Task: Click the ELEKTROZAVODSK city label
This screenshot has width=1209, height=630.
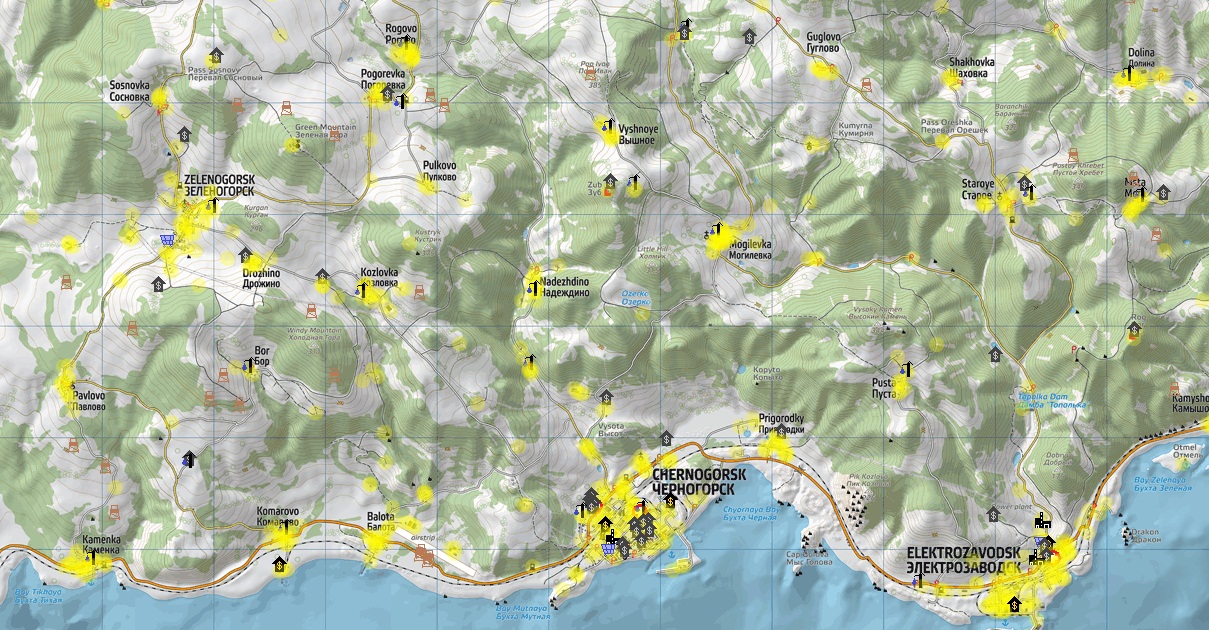Action: point(965,558)
